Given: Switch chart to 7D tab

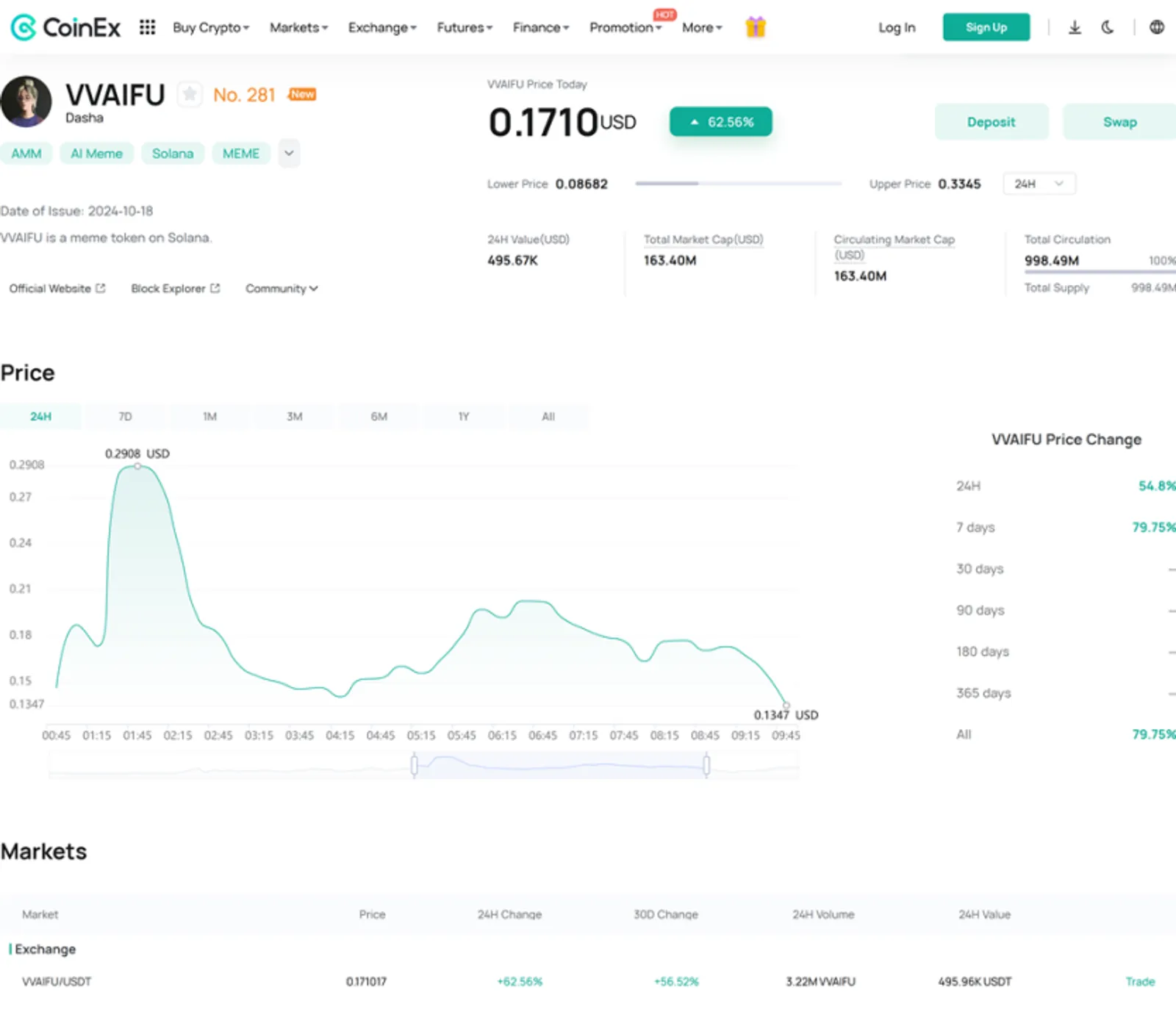Looking at the screenshot, I should pos(125,416).
